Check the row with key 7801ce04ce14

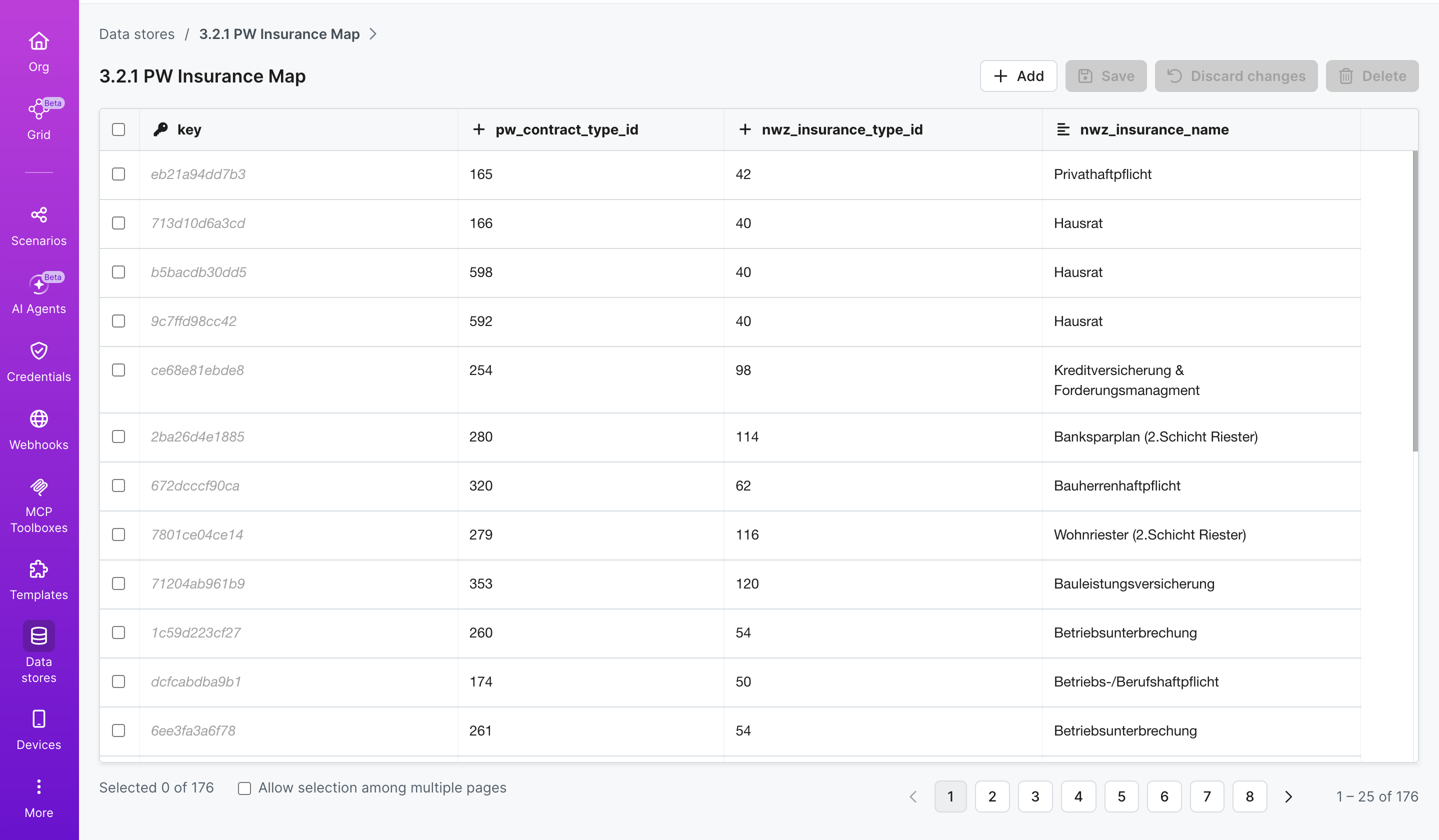(119, 535)
